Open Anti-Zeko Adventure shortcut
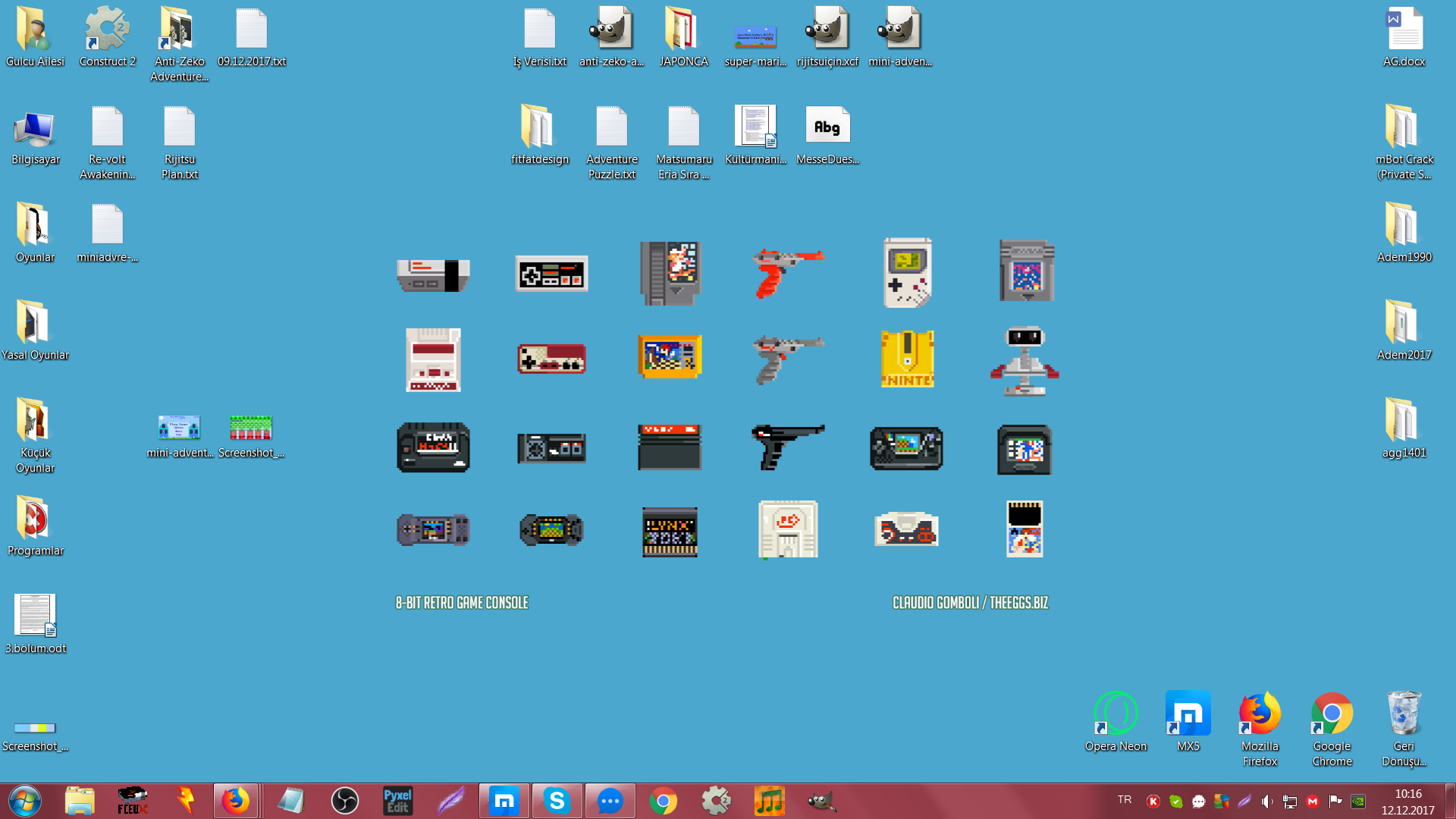The image size is (1456, 819). click(180, 44)
